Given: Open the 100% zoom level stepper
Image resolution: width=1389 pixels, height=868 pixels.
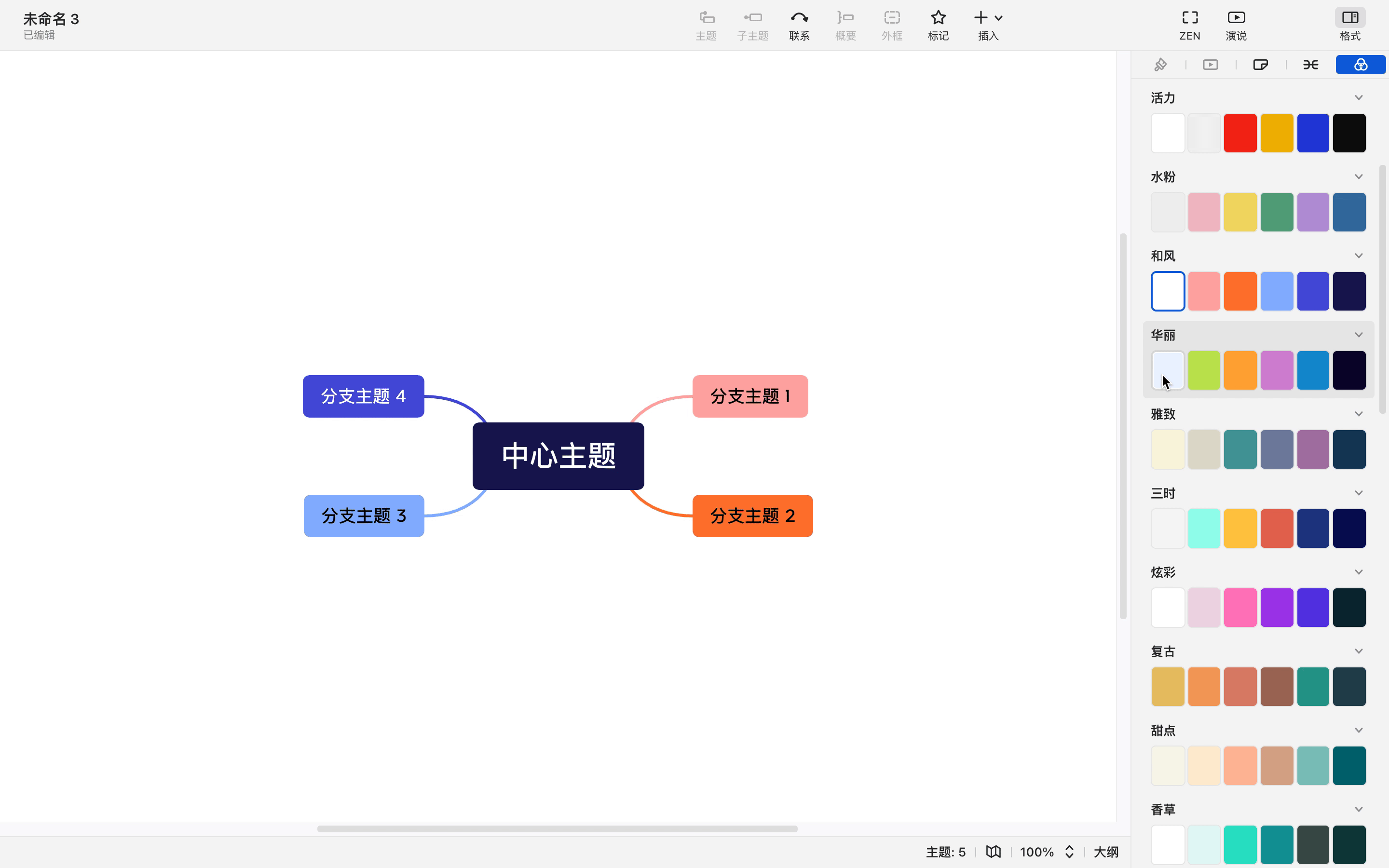Looking at the screenshot, I should (x=1069, y=852).
